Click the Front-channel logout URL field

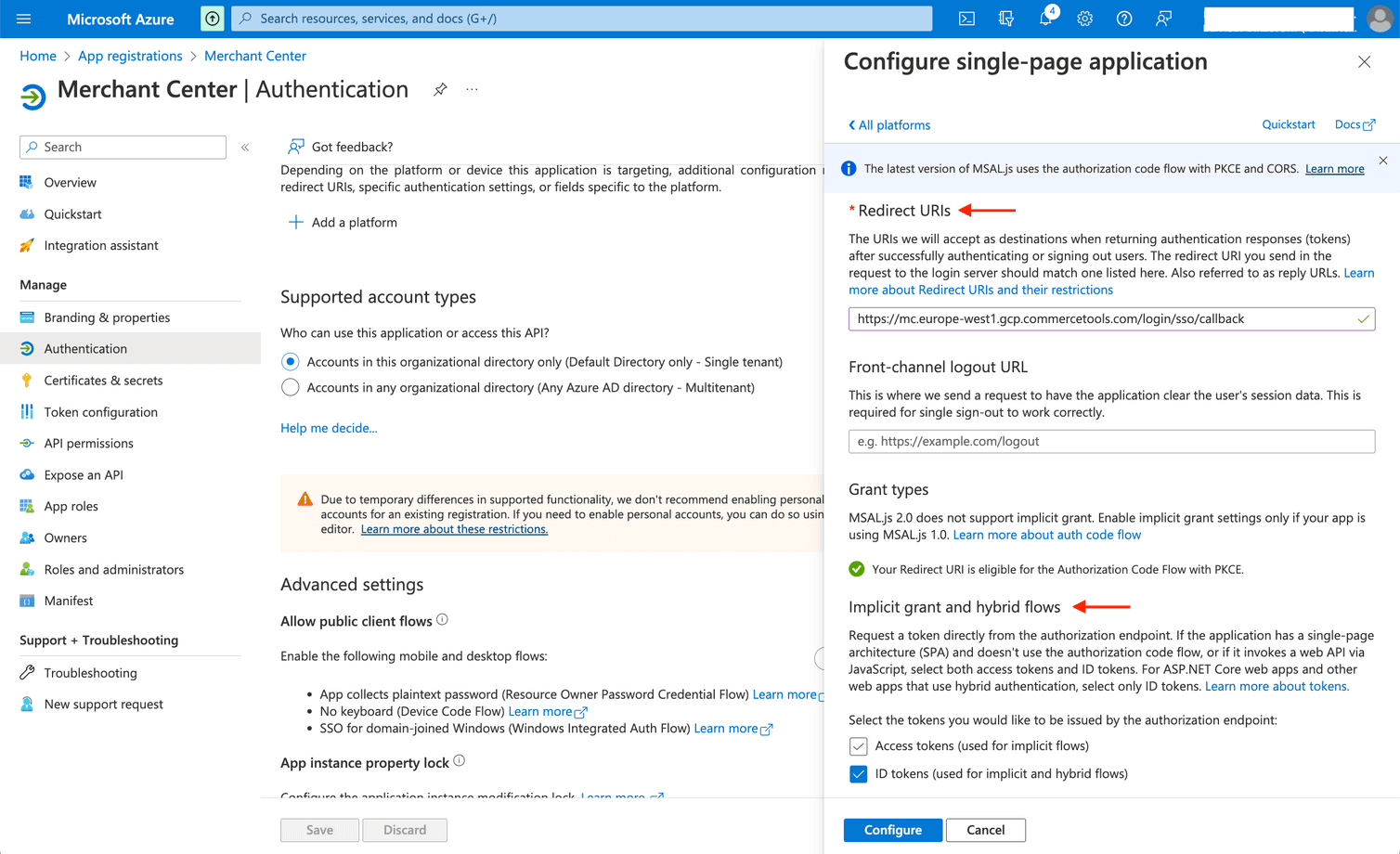1111,442
